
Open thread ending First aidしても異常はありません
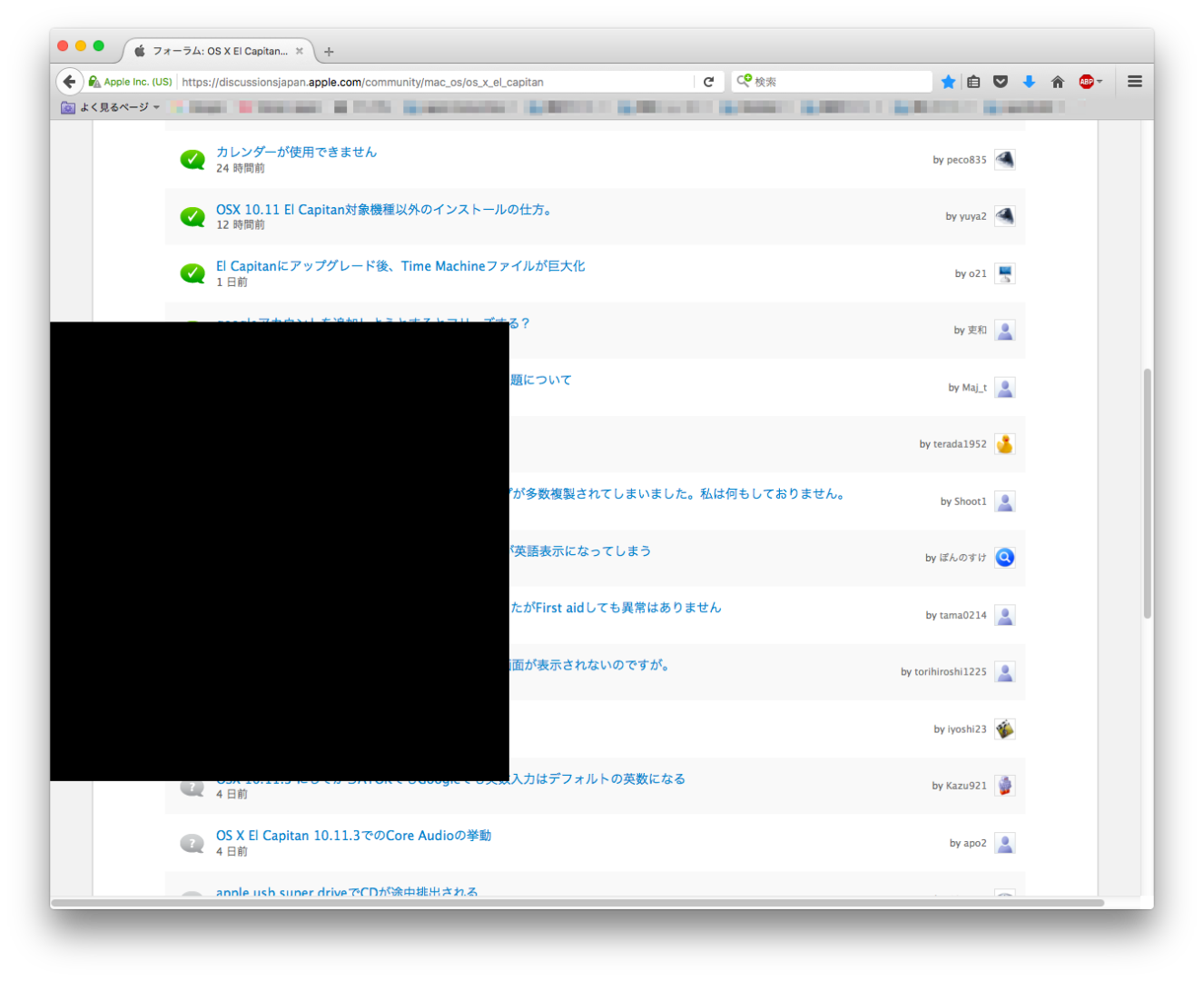pos(616,608)
